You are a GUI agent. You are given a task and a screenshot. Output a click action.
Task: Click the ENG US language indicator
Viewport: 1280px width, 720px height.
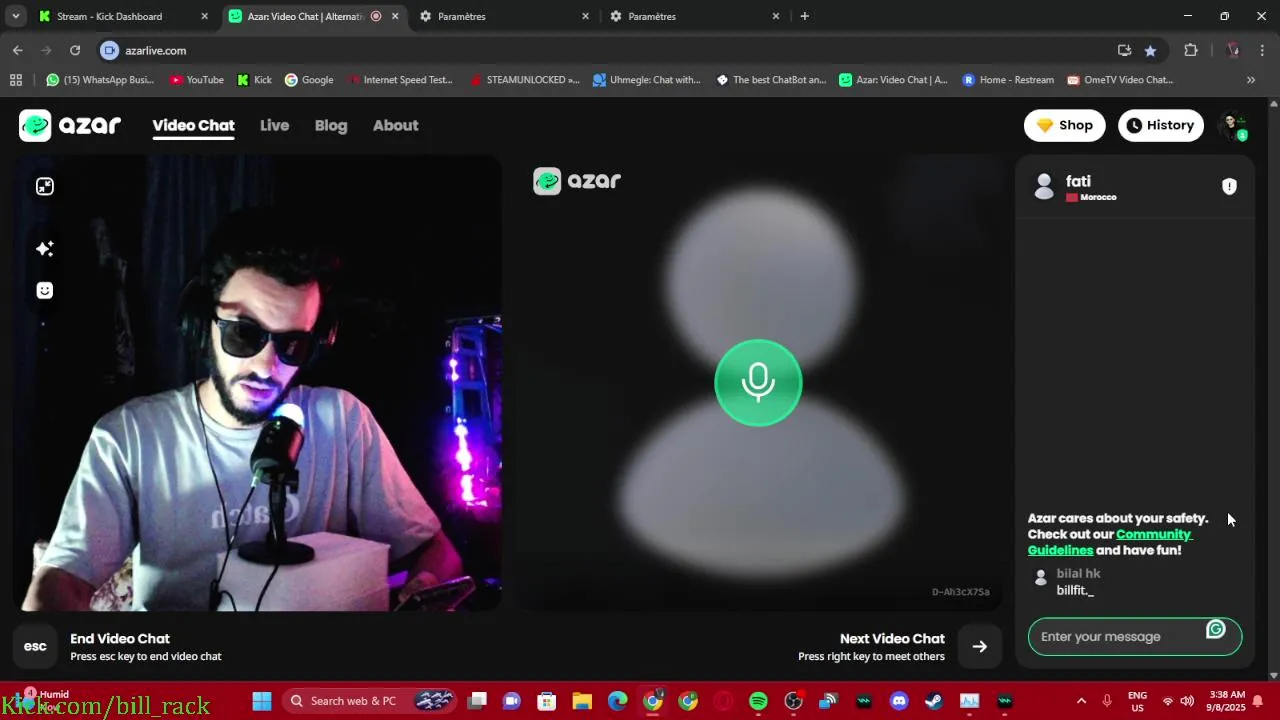[x=1137, y=701]
